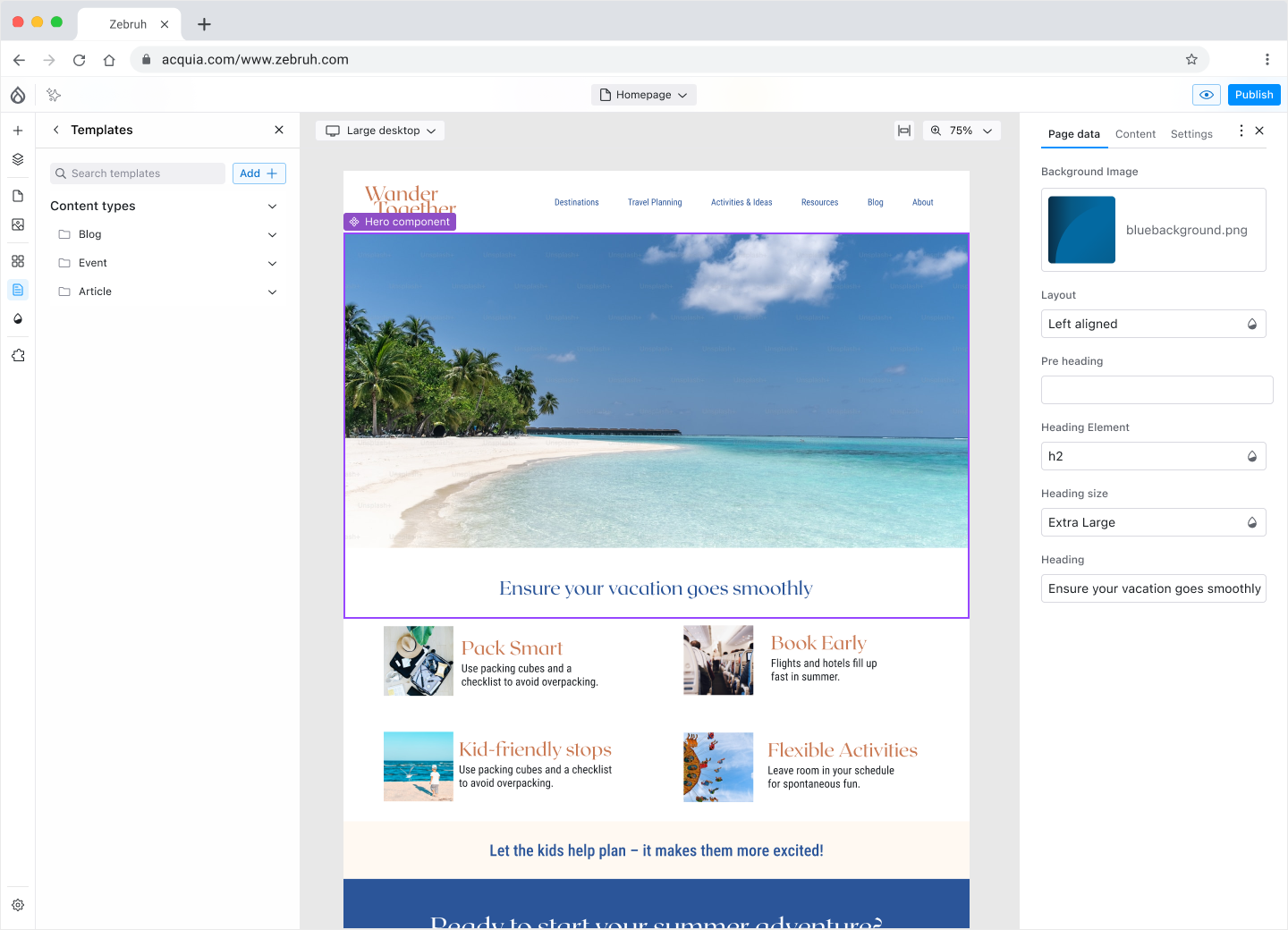Click the bluebackground.png image thumbnail
Viewport: 1288px width, 930px height.
(1081, 230)
